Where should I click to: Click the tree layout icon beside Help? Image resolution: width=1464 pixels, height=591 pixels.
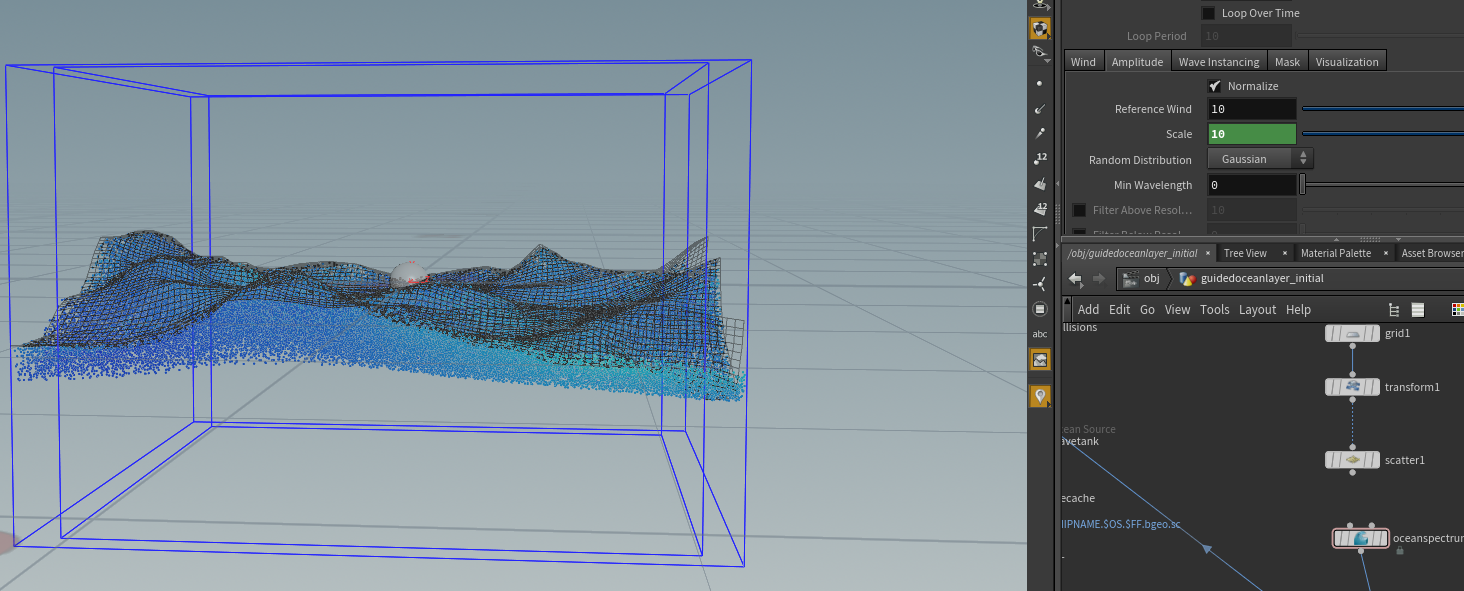pos(1394,310)
